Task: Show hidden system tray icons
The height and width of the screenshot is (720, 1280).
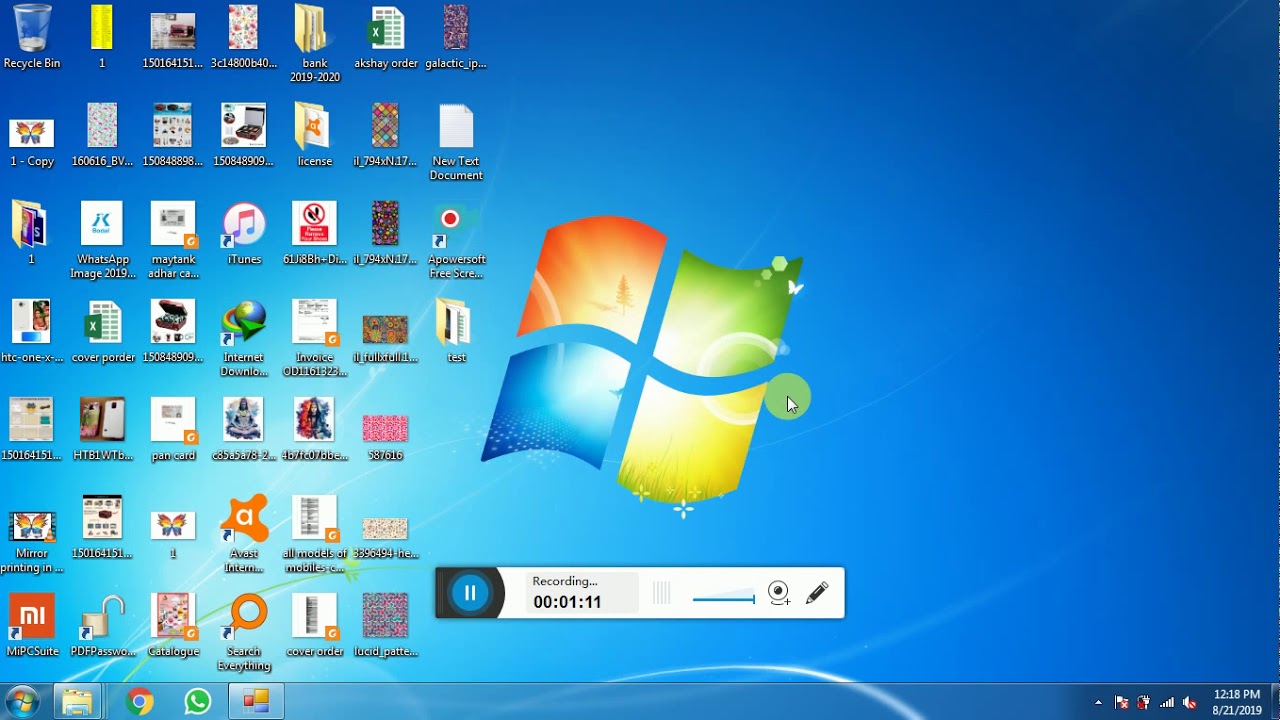Action: [1098, 702]
